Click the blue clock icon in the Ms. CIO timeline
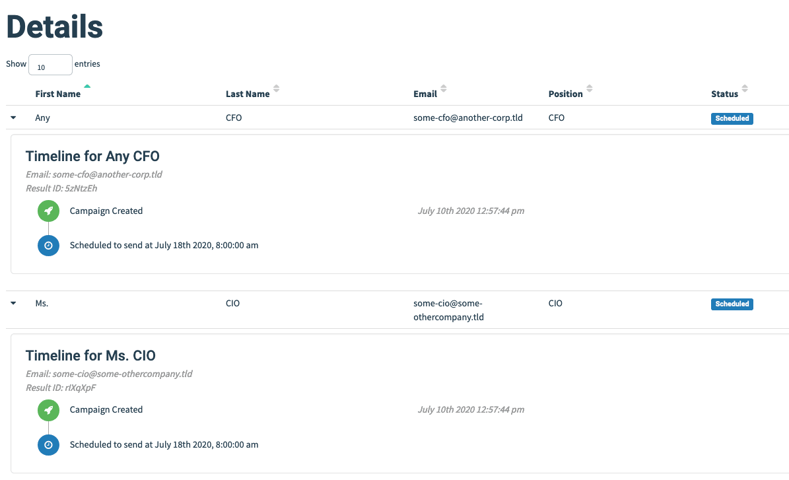This screenshot has height=480, width=789. pyautogui.click(x=48, y=445)
